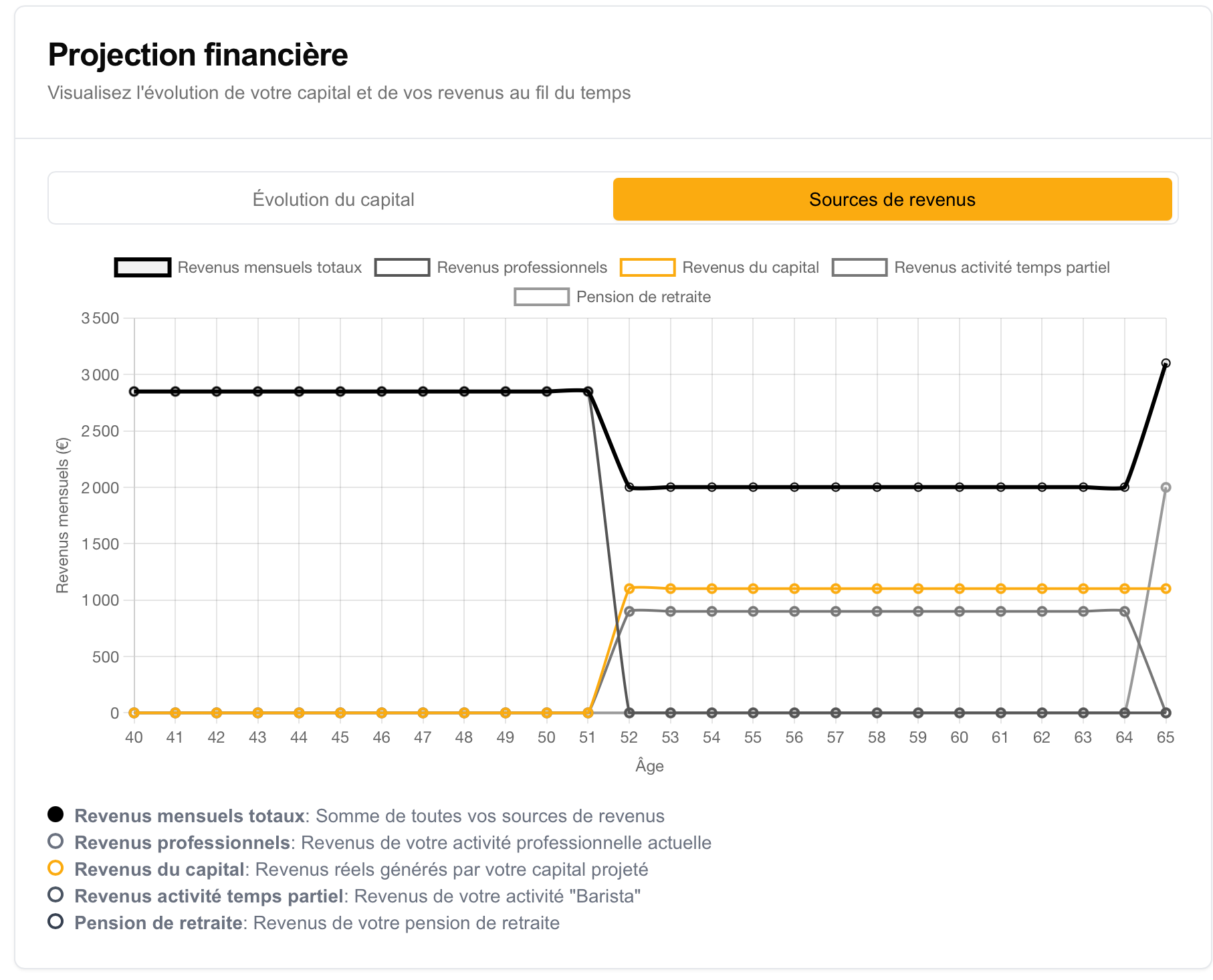Screen dimensions: 1213x980
Task: Select the Sources de revenus tab
Action: click(892, 199)
